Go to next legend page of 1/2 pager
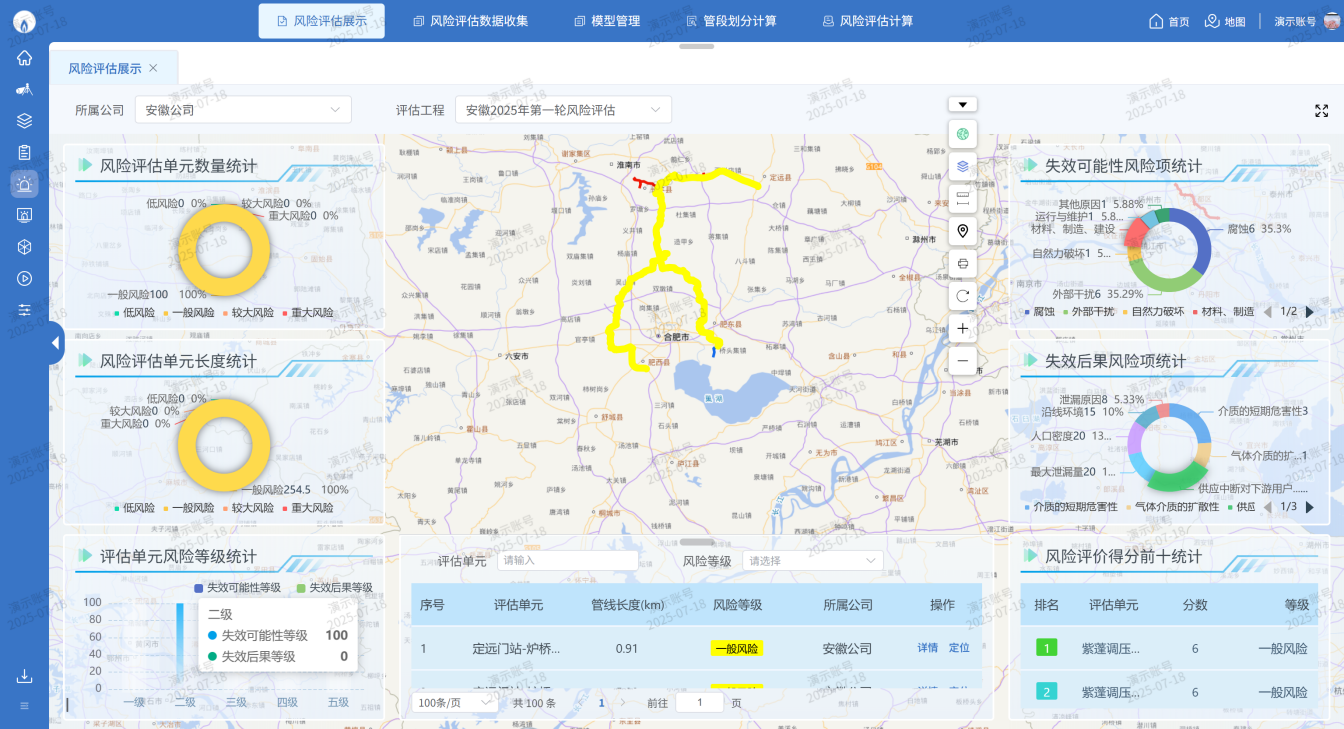 pos(1310,312)
